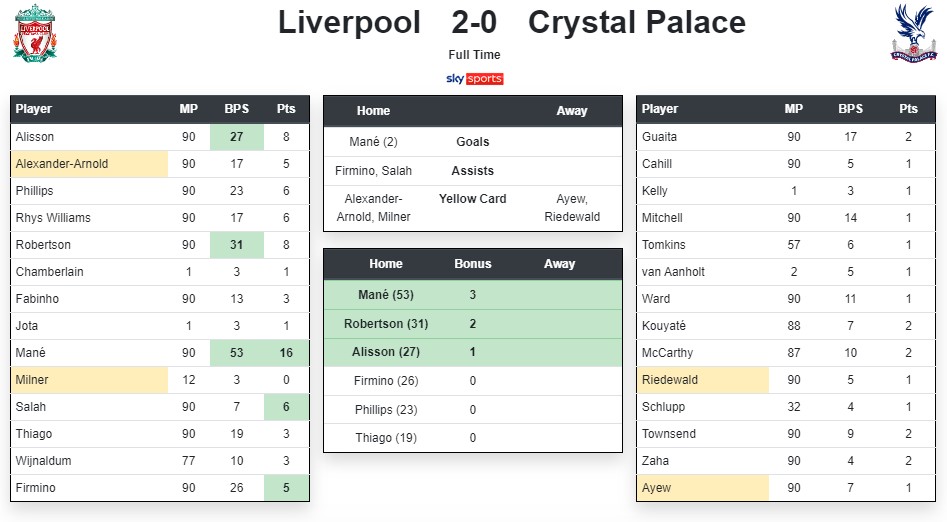Image resolution: width=947 pixels, height=522 pixels.
Task: Click the Bonus column header
Action: [x=473, y=264]
